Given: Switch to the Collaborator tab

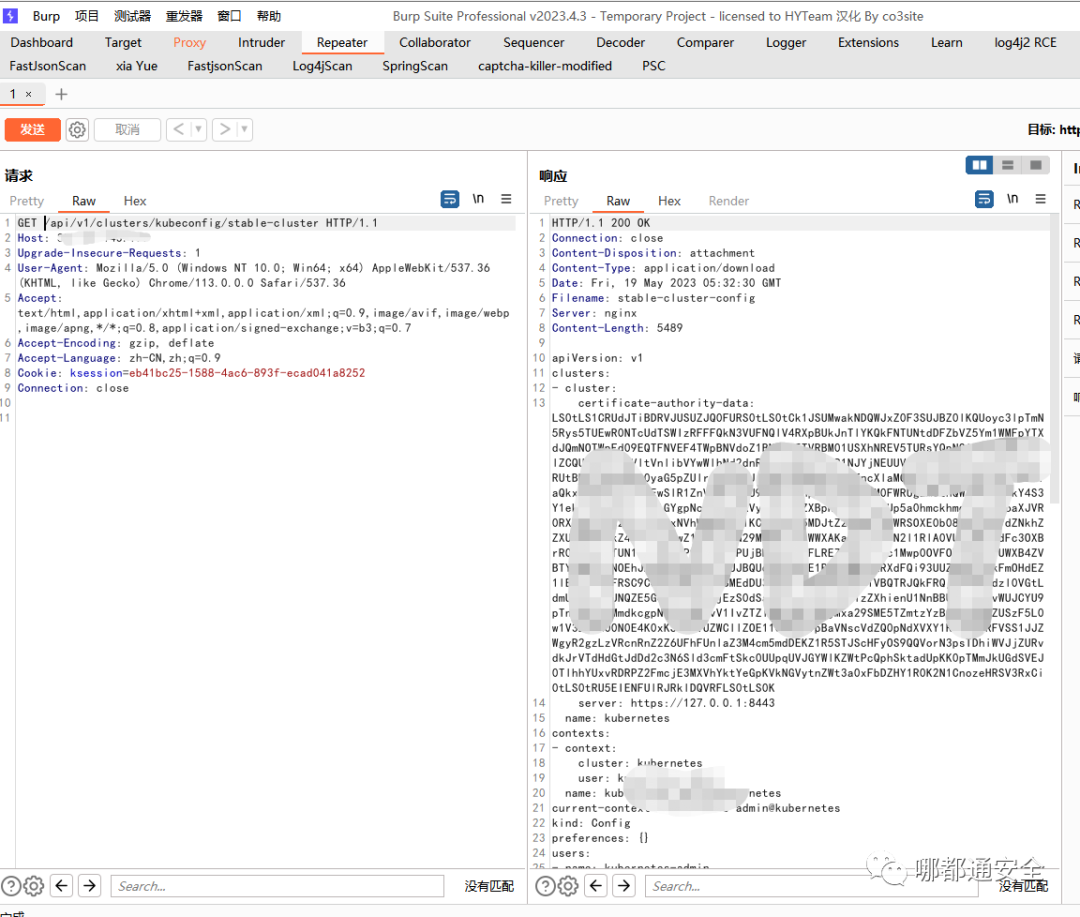Looking at the screenshot, I should point(435,43).
